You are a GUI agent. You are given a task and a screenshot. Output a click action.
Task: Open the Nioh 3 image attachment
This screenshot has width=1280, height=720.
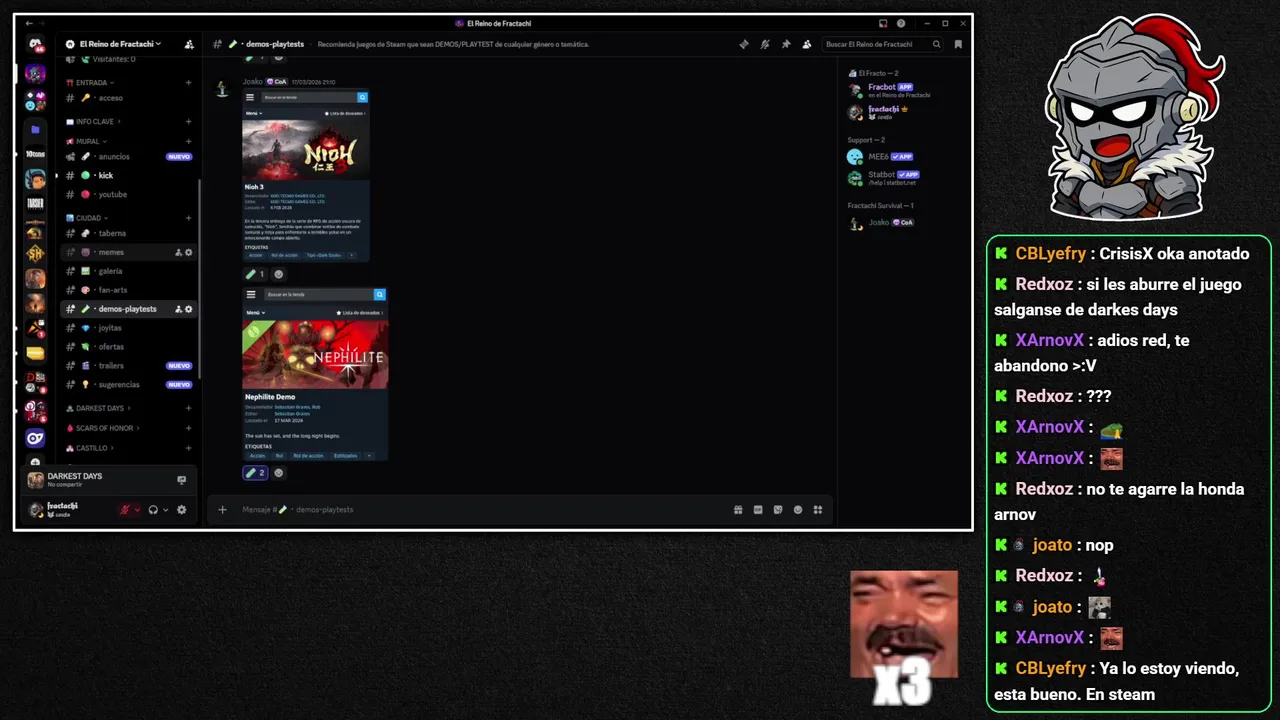tap(306, 175)
